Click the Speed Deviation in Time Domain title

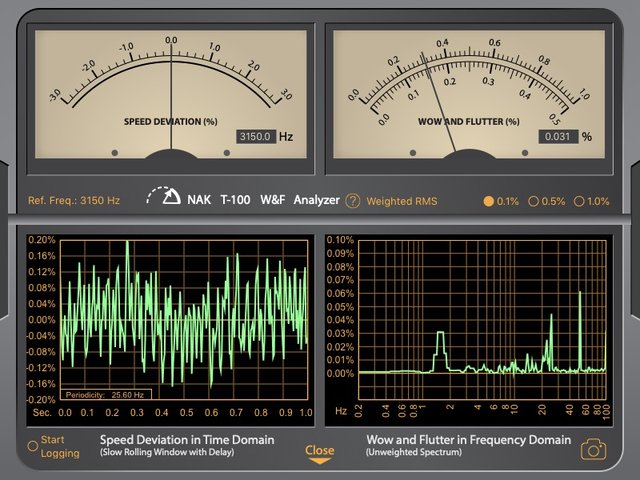(187, 440)
